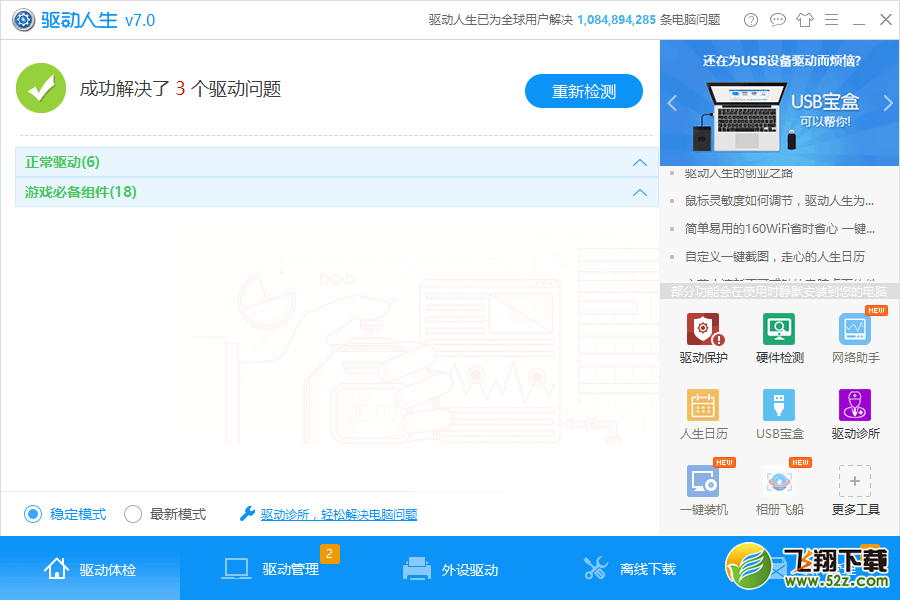
Task: Click the green success checkmark
Action: (x=41, y=88)
